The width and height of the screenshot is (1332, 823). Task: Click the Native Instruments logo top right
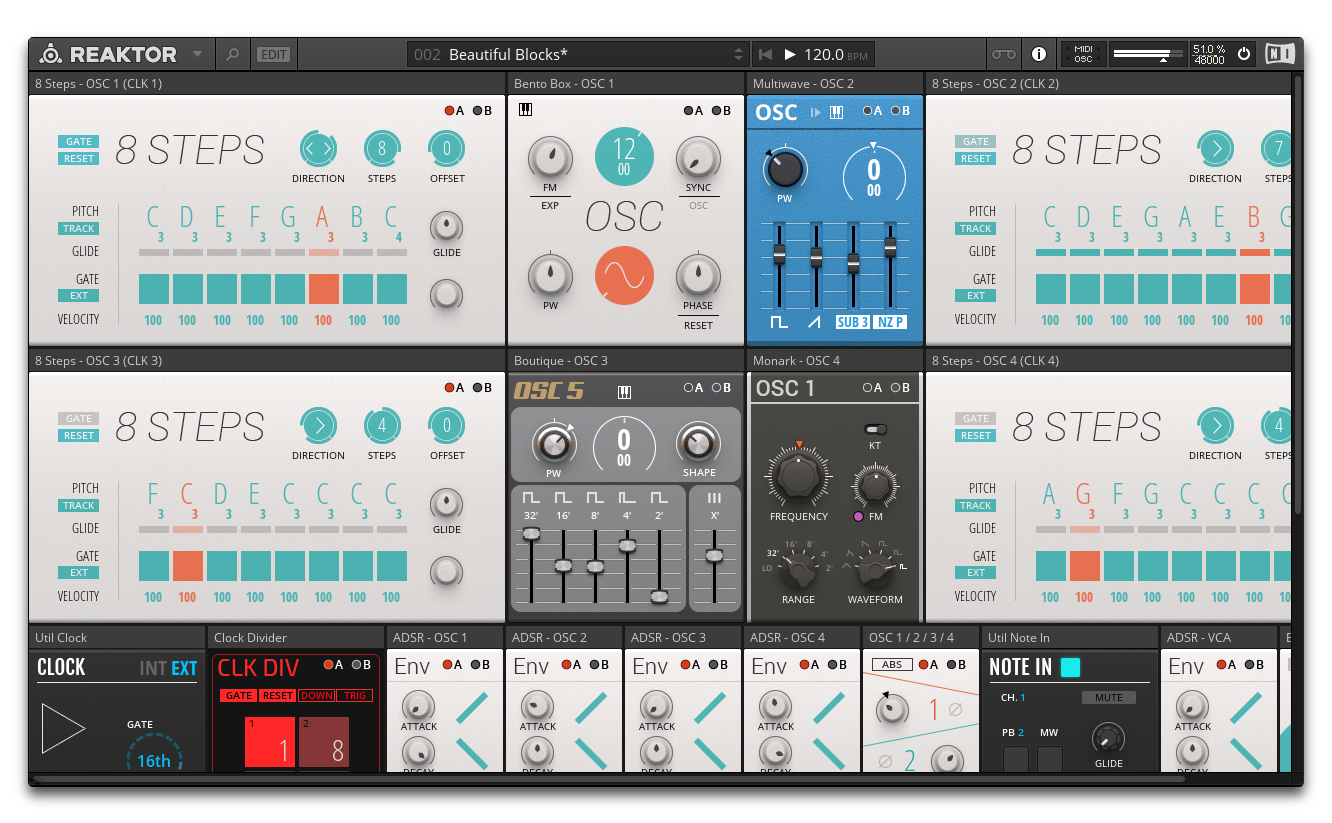1280,54
